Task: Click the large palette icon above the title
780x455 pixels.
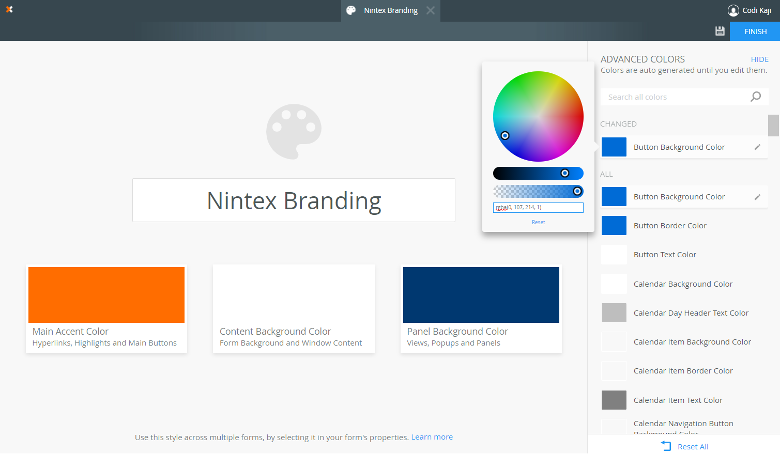Action: click(x=293, y=131)
